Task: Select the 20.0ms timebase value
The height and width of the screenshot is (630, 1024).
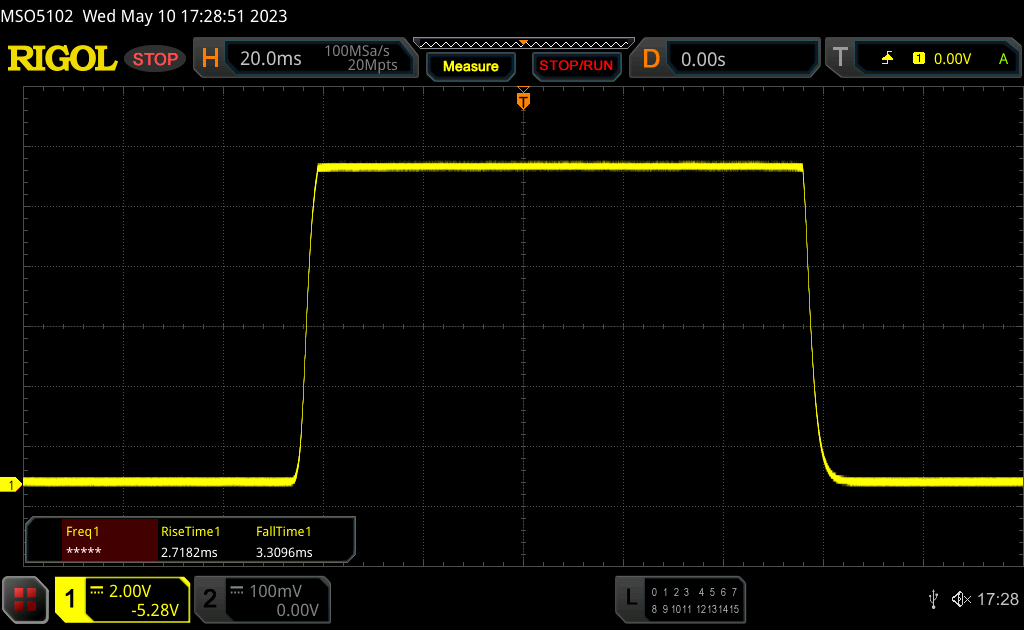Action: coord(270,59)
